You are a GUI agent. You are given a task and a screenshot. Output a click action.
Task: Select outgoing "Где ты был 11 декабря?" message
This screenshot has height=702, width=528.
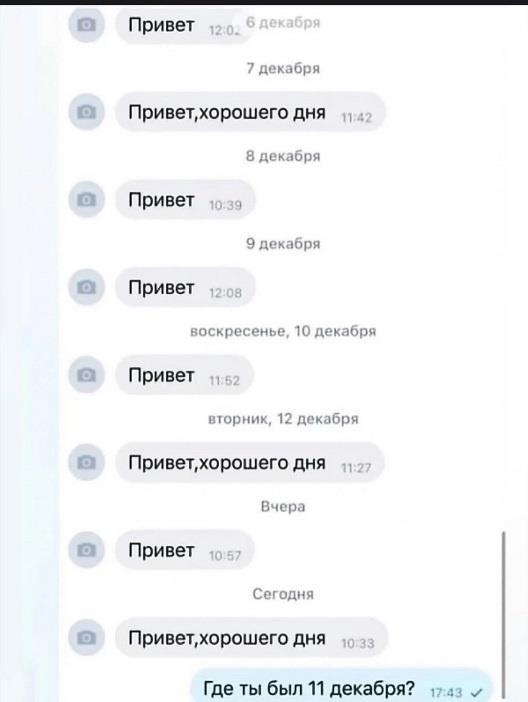click(x=343, y=687)
